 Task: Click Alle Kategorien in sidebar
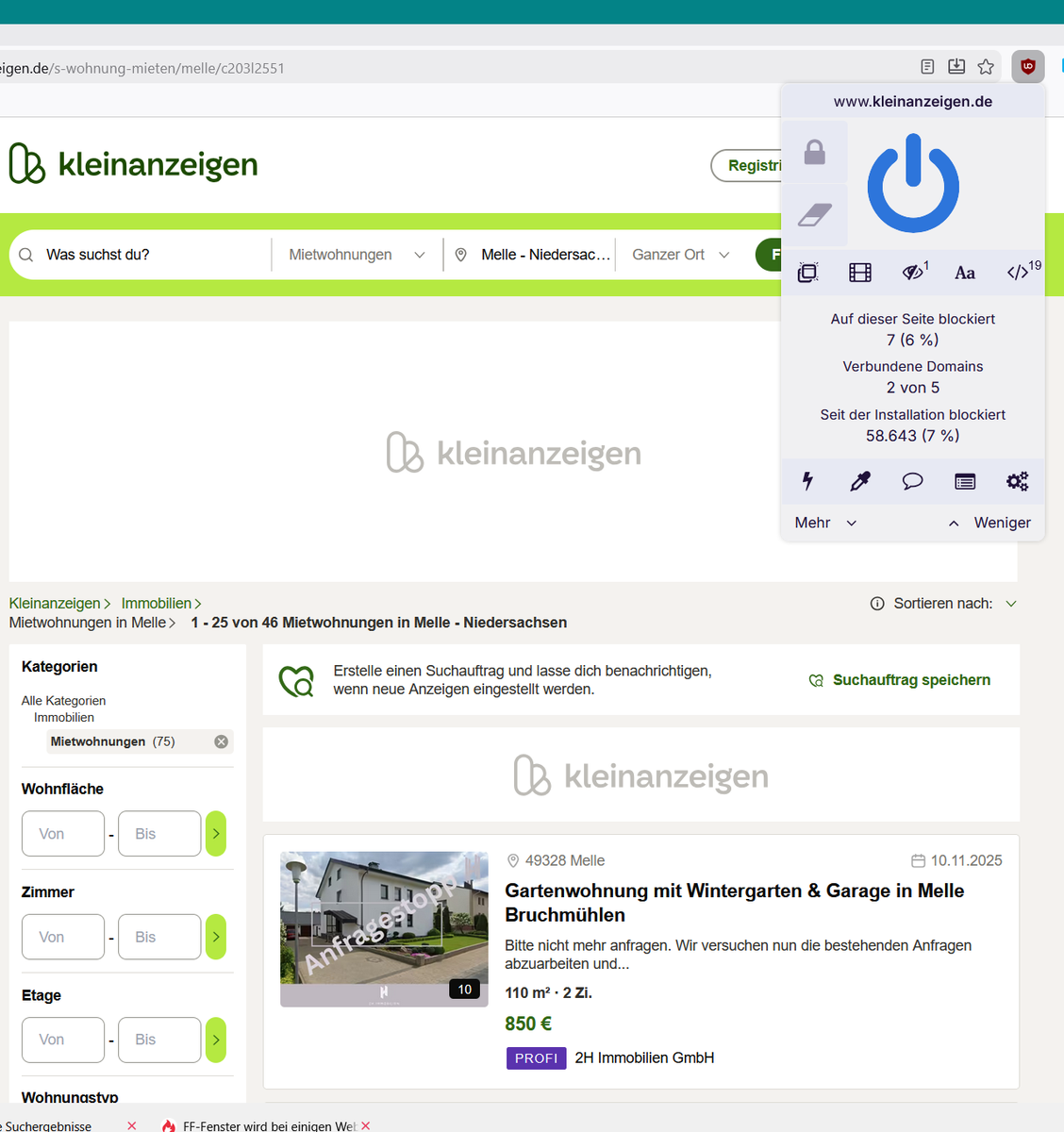(x=63, y=701)
